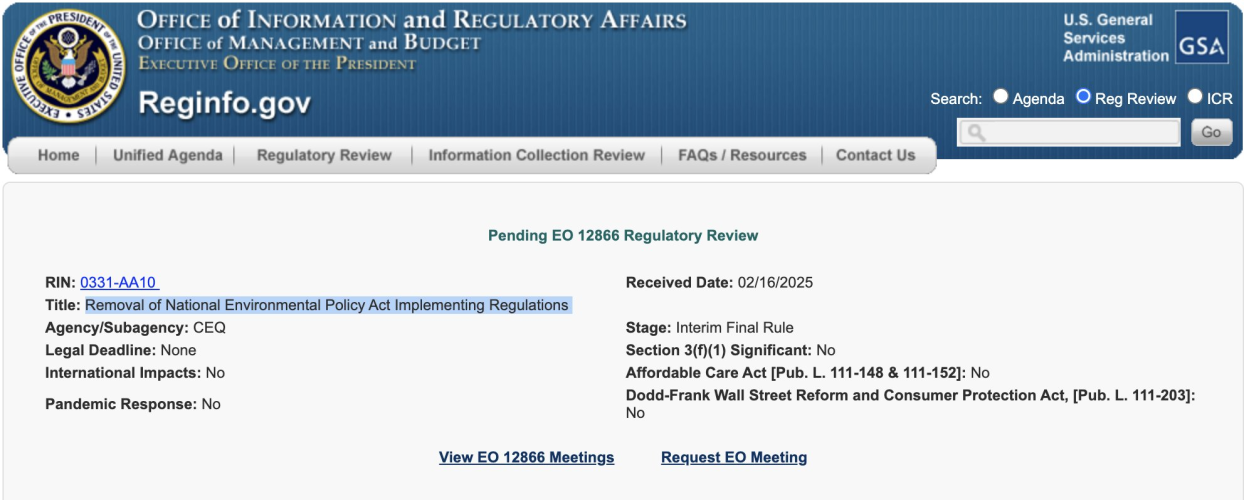Viewport: 1244px width, 500px height.
Task: Click View EO 12866 Meetings link
Action: point(526,458)
